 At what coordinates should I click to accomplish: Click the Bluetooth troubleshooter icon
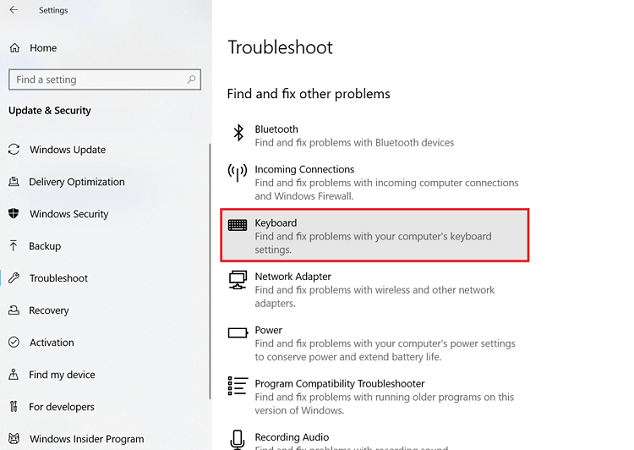click(238, 133)
